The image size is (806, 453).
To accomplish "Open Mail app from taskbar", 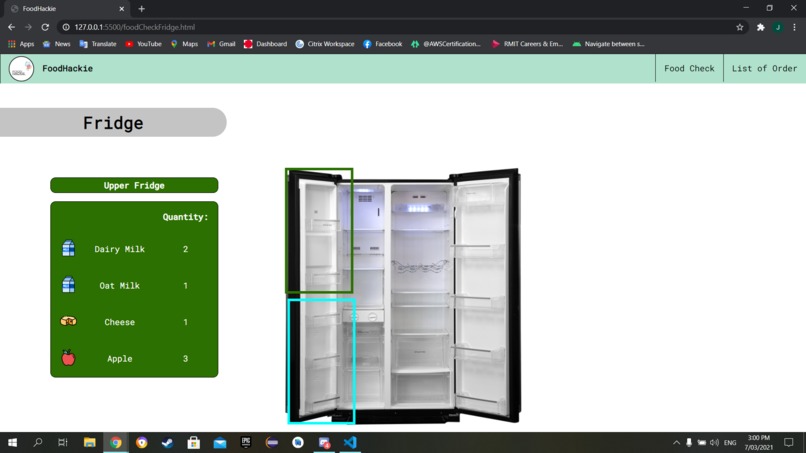I will (220, 442).
